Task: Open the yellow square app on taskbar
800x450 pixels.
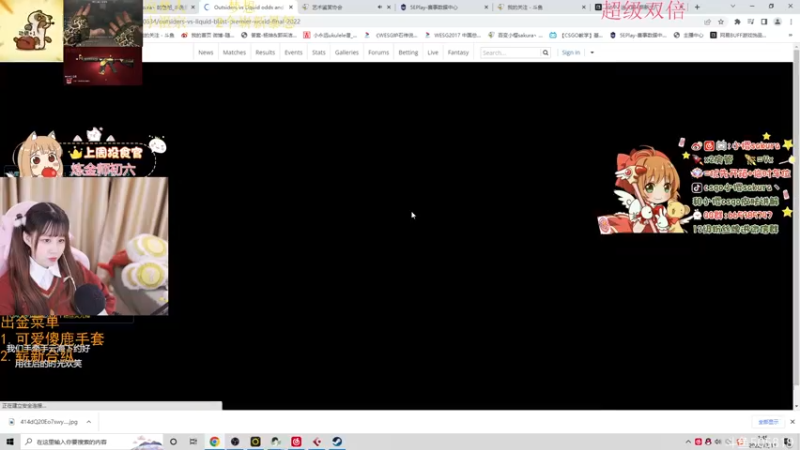Action: coord(255,441)
